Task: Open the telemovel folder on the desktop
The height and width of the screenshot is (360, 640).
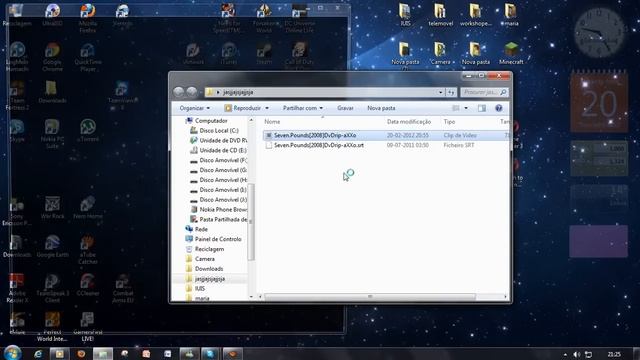Action: click(x=440, y=15)
